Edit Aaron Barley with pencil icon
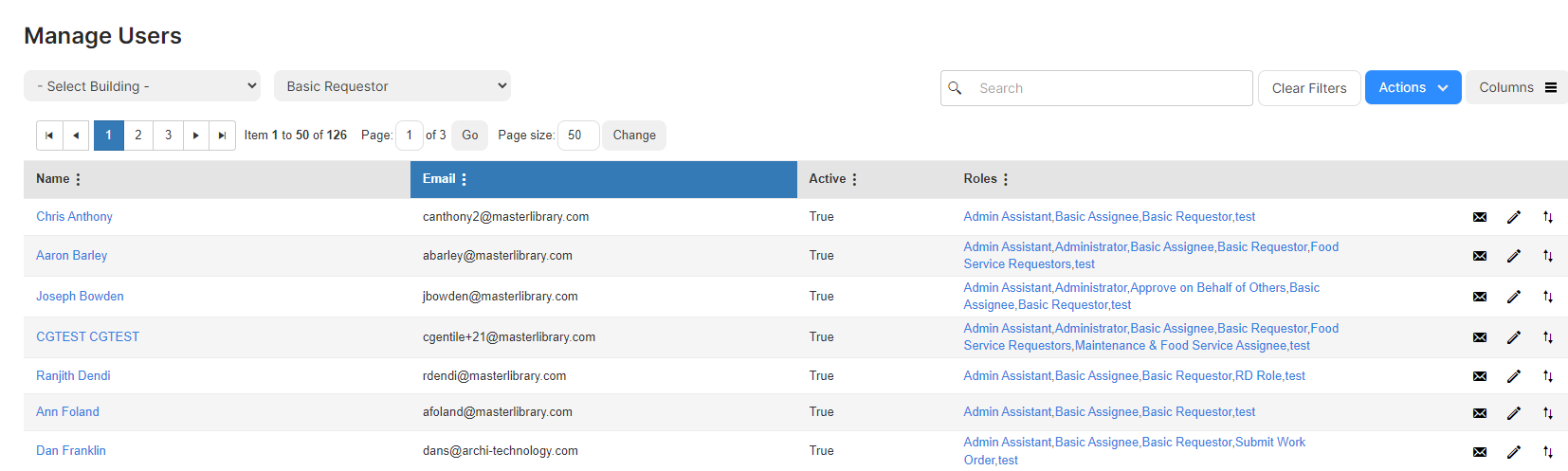 pos(1514,256)
